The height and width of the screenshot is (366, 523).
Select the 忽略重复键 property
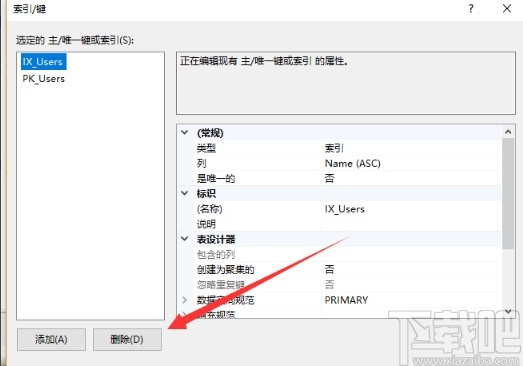pyautogui.click(x=221, y=285)
